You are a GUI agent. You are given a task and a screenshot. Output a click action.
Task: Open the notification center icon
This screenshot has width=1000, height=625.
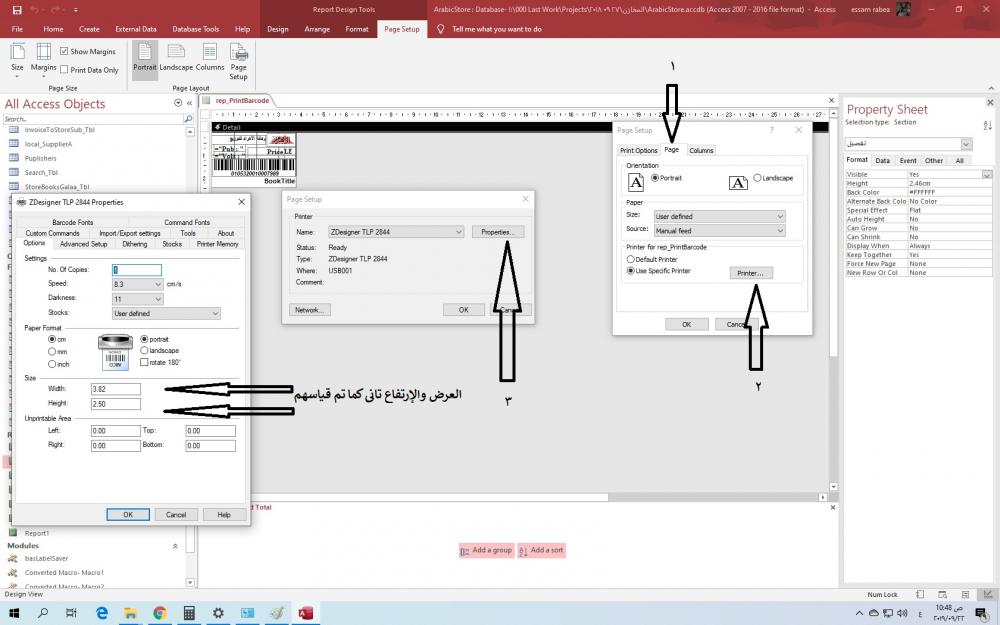[x=982, y=614]
